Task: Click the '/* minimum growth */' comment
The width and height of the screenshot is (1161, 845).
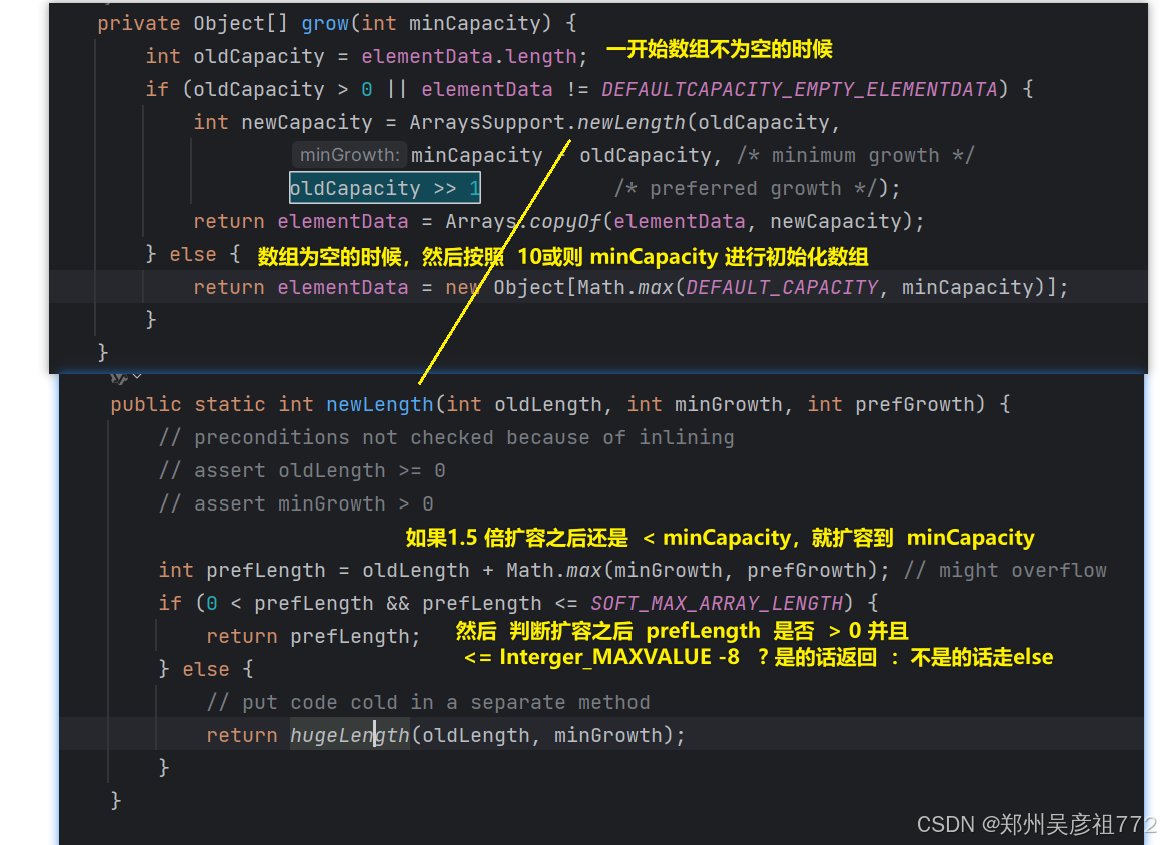Action: pyautogui.click(x=855, y=156)
